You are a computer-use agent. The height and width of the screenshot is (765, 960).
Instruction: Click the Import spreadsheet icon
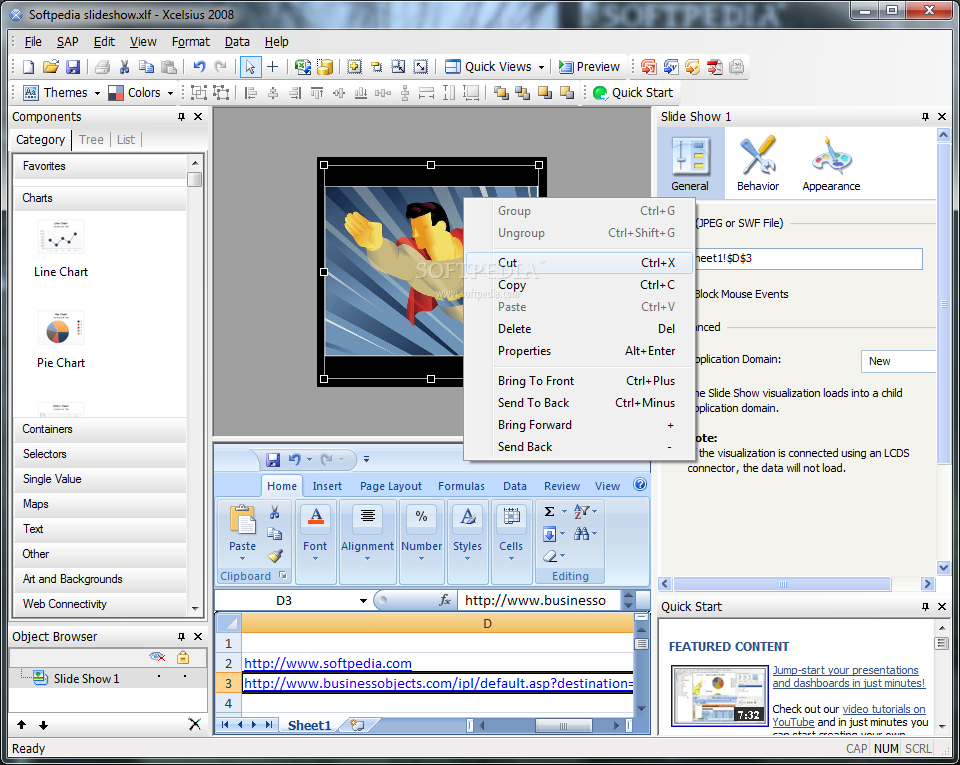(302, 67)
